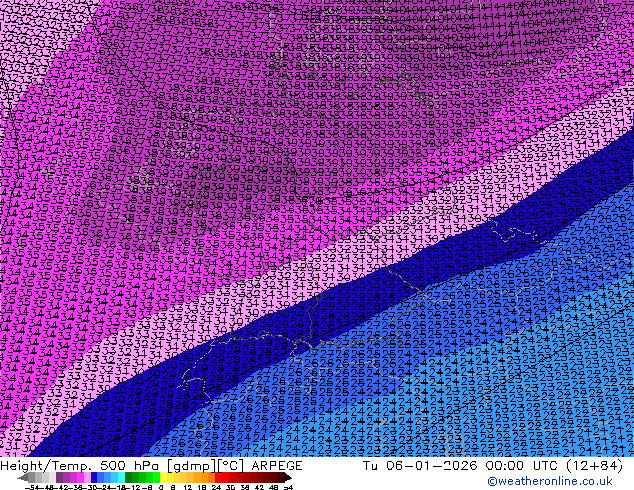This screenshot has width=634, height=490.
Task: Pick the bright magenta swatch in the legend
Action: [80, 477]
